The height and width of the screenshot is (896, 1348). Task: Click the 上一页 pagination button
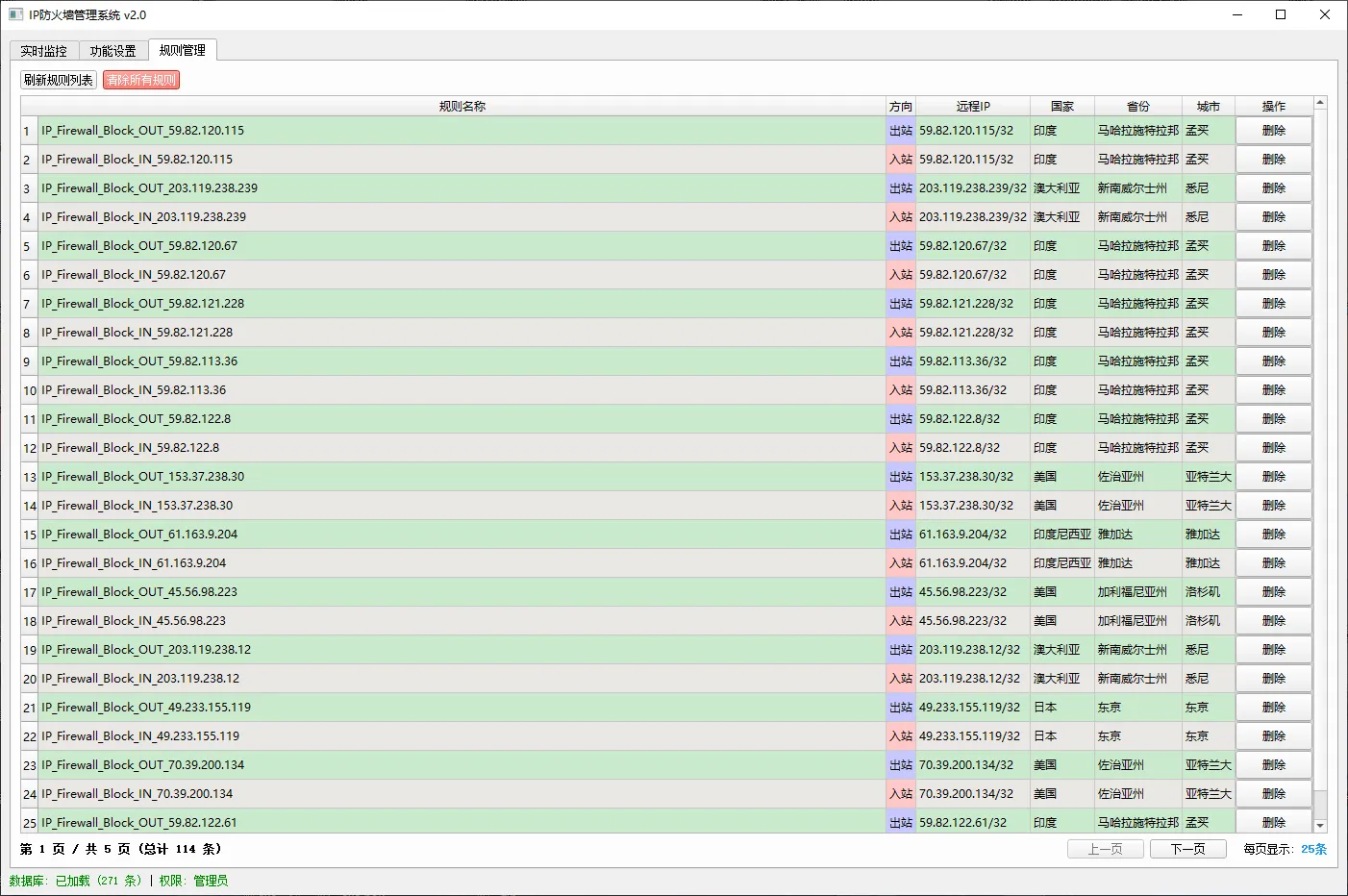[x=1105, y=849]
